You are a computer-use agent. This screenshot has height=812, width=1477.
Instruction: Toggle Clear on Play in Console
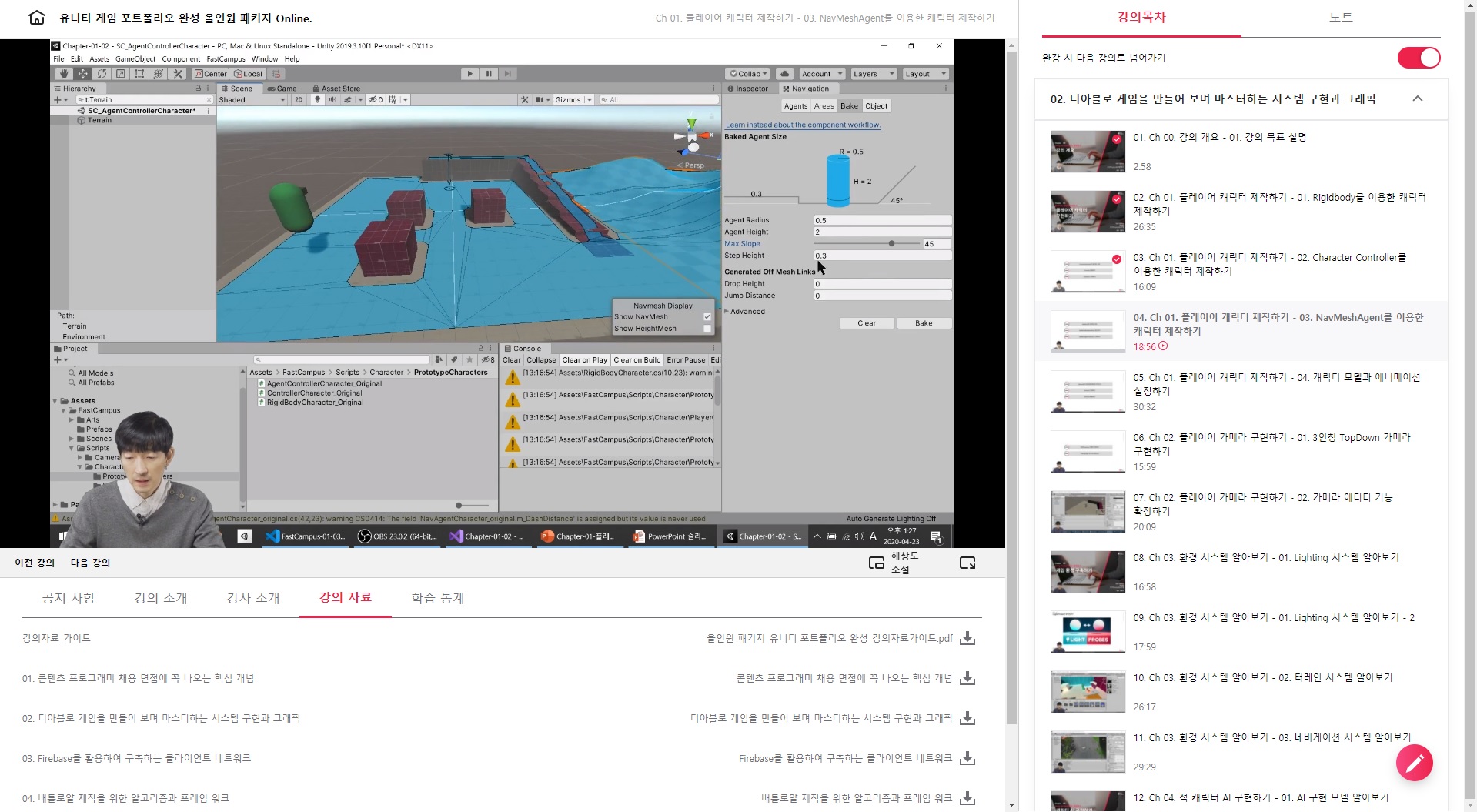point(584,360)
